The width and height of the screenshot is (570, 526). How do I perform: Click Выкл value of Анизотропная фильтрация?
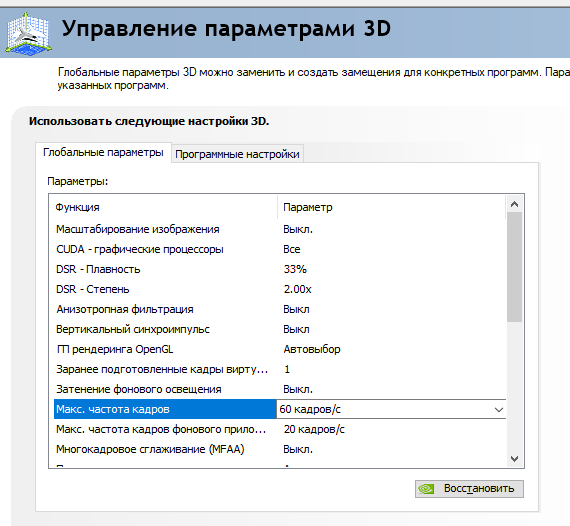coord(296,309)
